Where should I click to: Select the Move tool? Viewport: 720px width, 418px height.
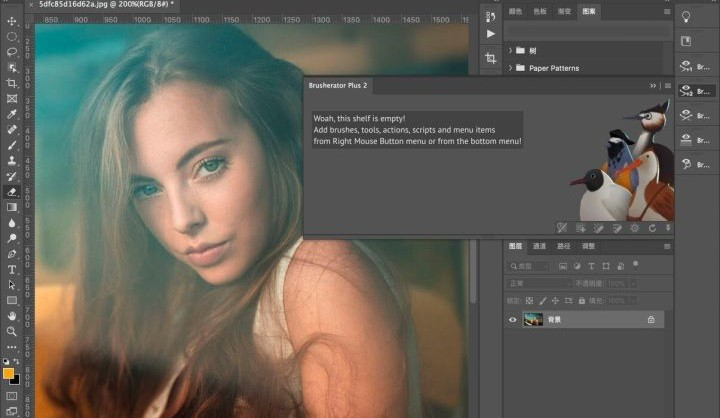(x=11, y=21)
